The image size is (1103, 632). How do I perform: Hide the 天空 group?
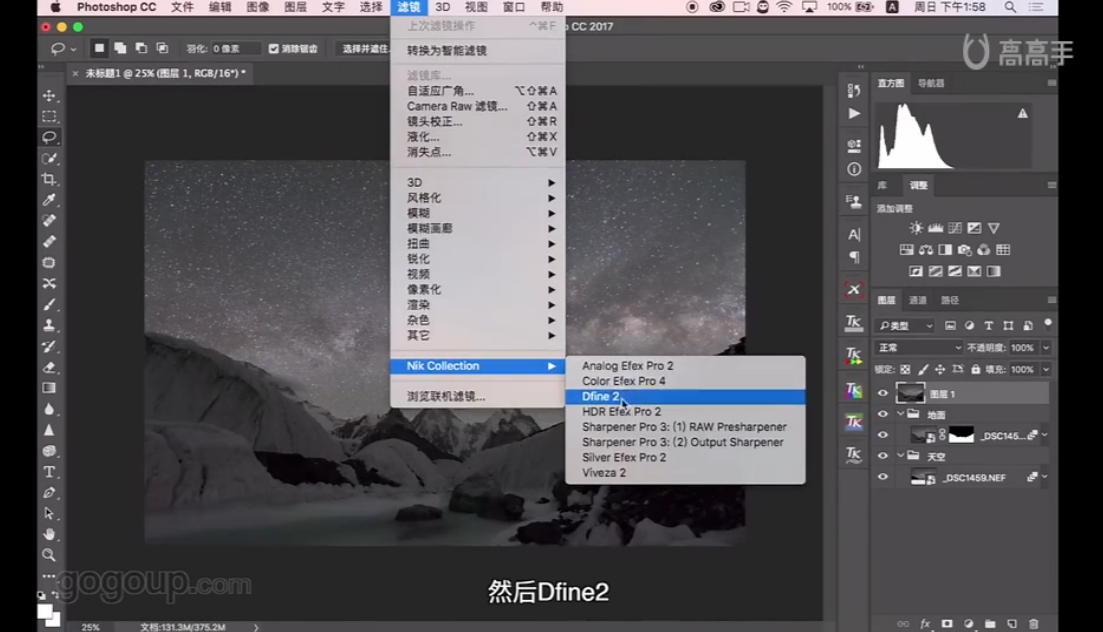click(883, 455)
